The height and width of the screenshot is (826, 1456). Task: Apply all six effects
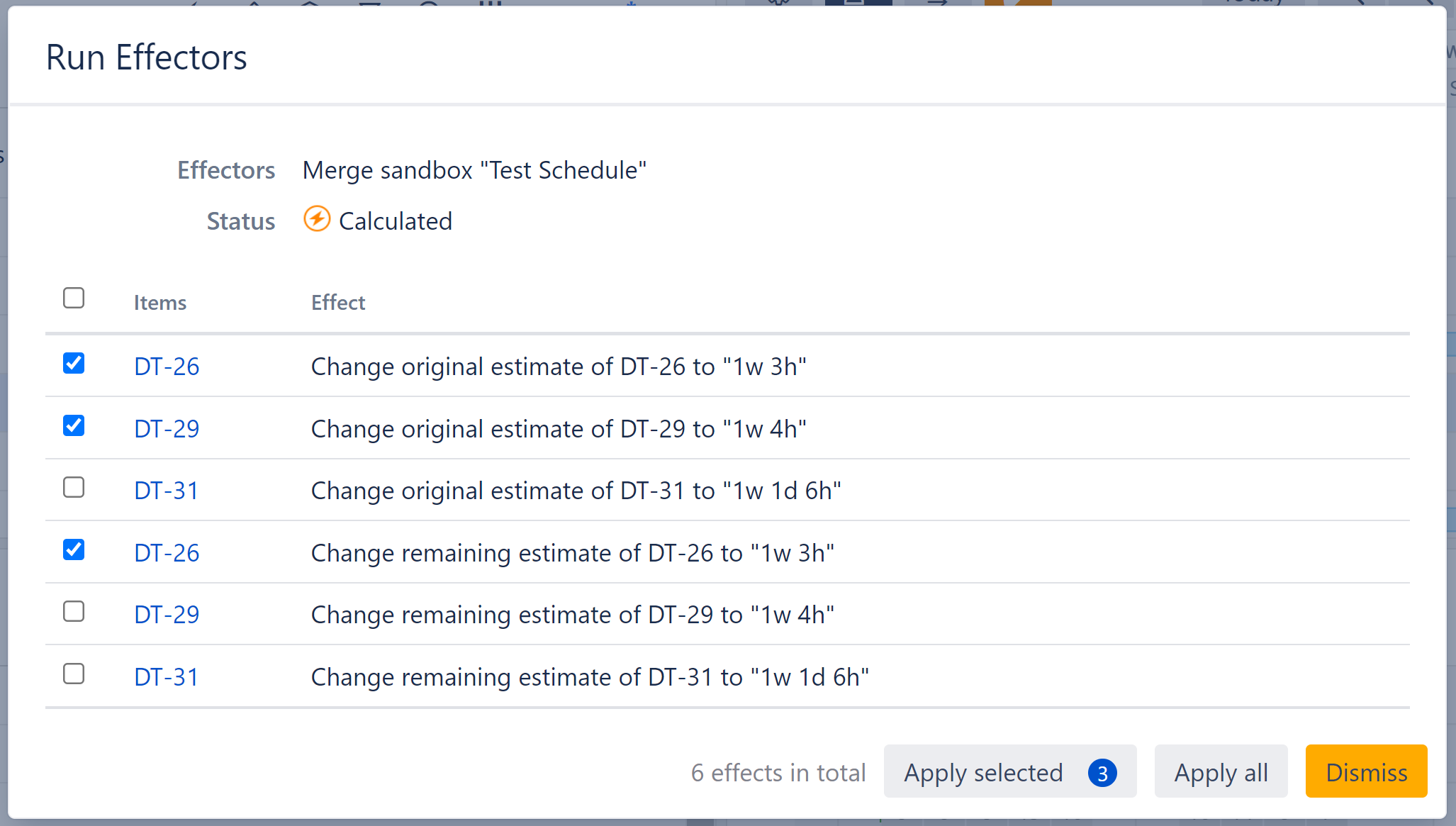1221,772
